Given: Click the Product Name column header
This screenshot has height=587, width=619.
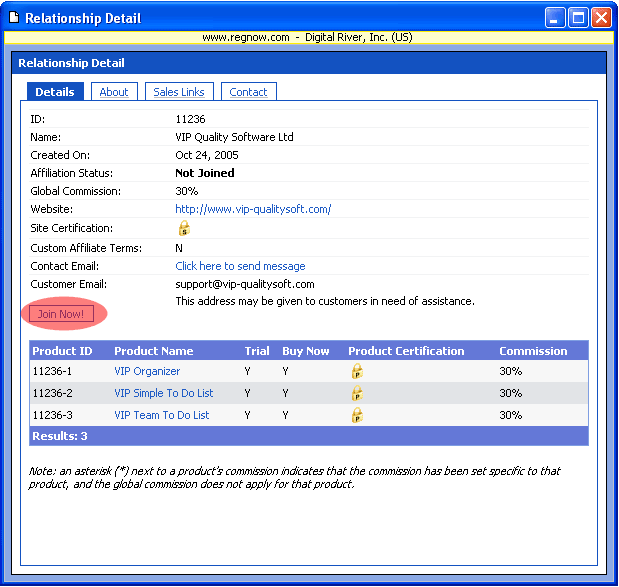Looking at the screenshot, I should pyautogui.click(x=154, y=351).
